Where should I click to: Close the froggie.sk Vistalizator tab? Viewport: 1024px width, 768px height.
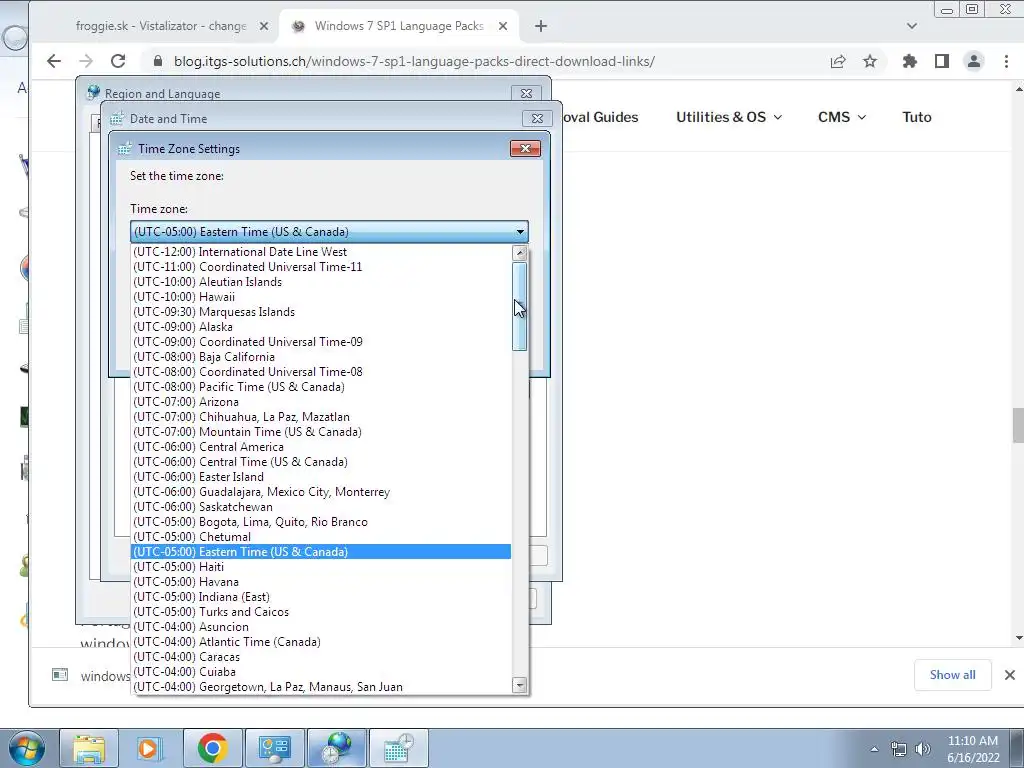pos(264,26)
